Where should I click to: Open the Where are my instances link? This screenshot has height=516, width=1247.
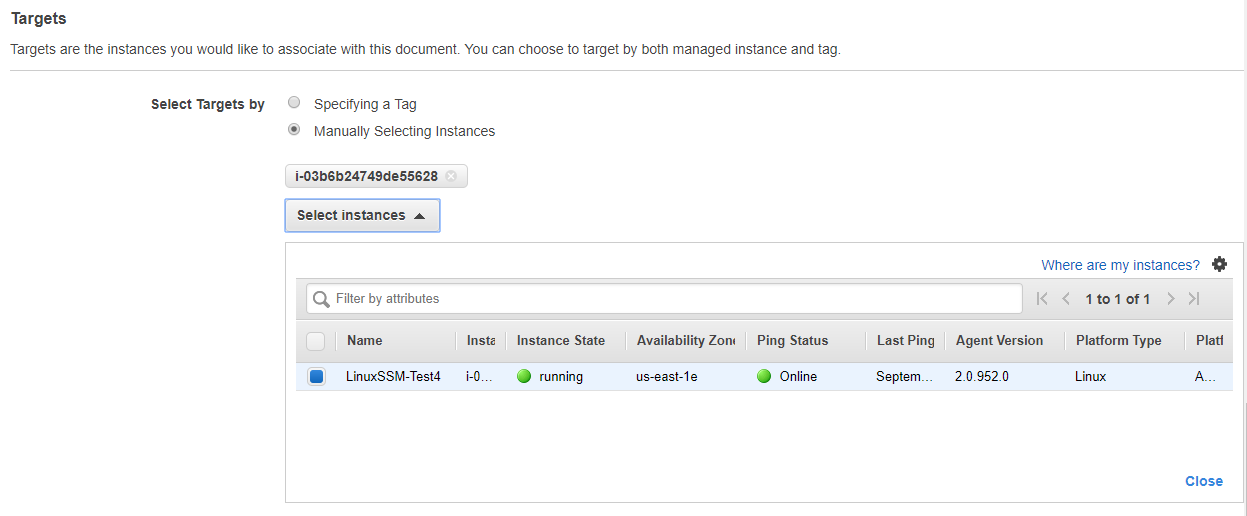click(1120, 265)
